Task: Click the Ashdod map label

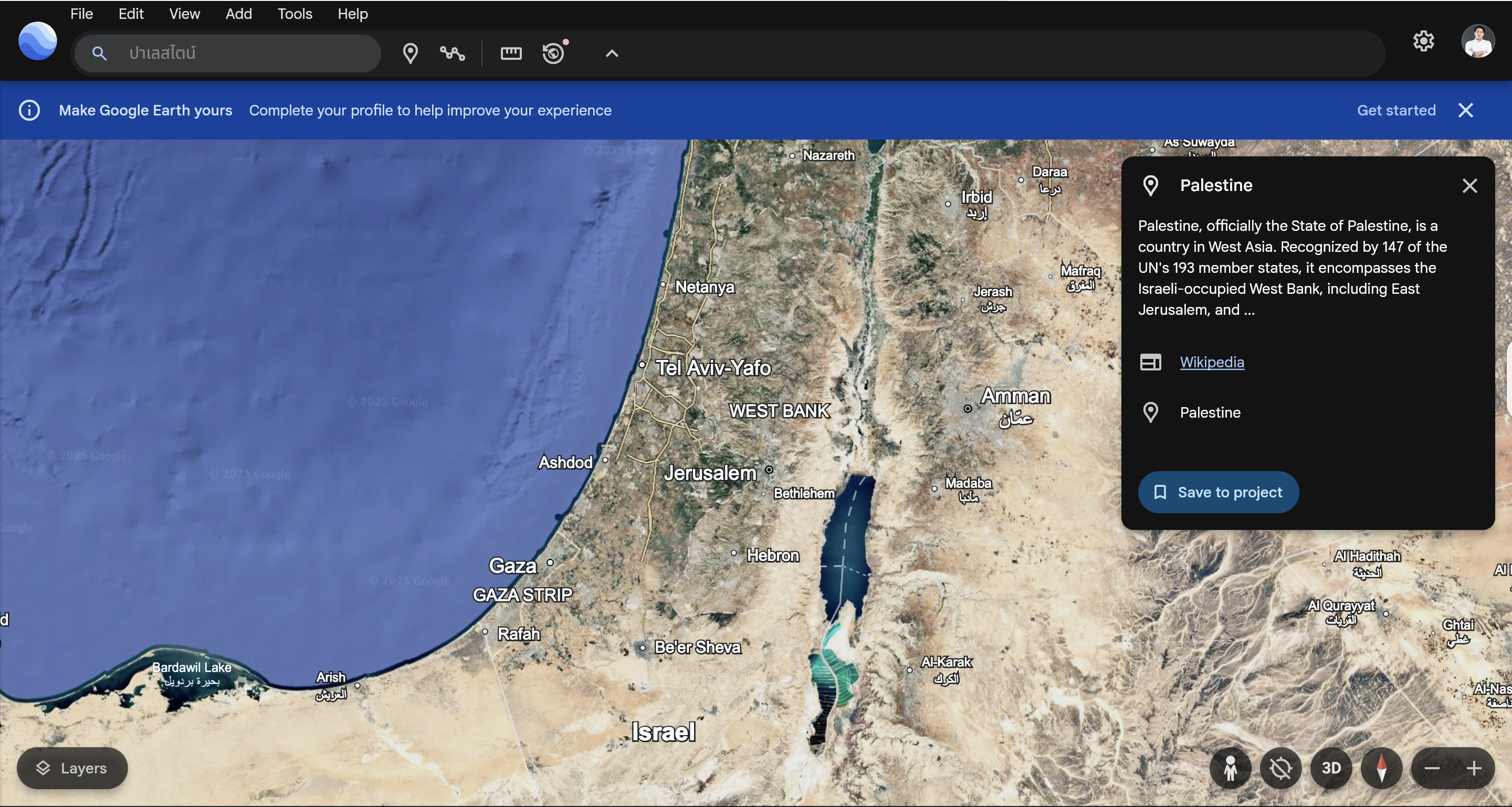Action: coord(565,463)
